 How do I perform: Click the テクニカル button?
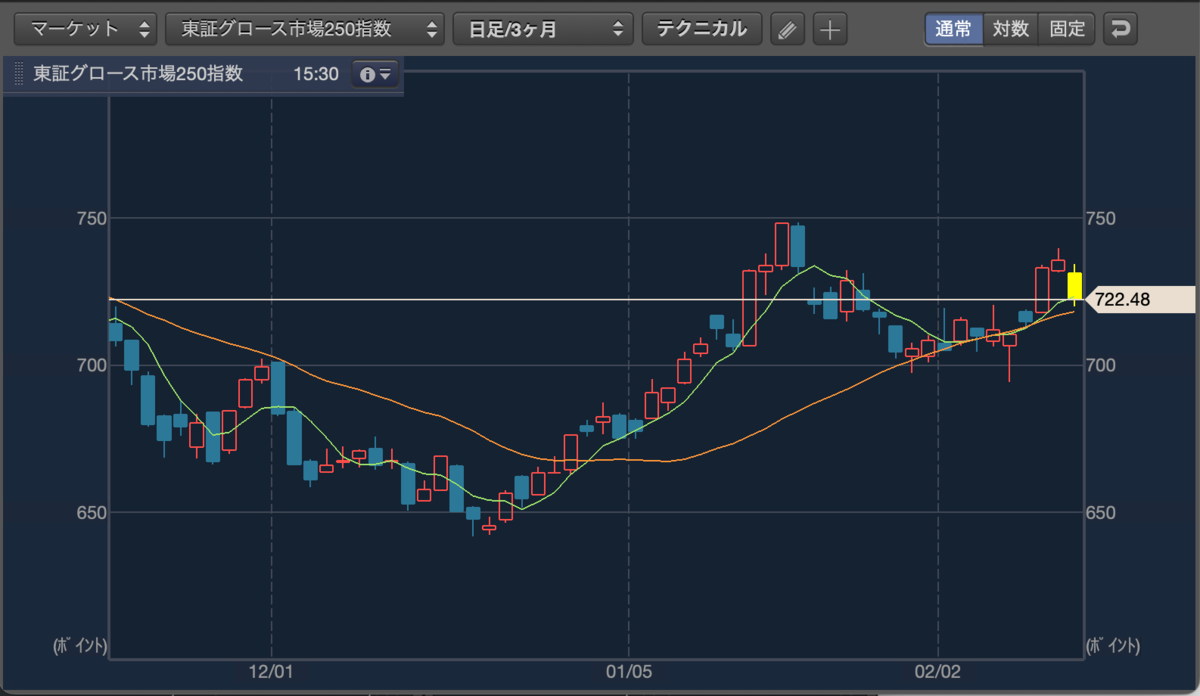tap(701, 29)
